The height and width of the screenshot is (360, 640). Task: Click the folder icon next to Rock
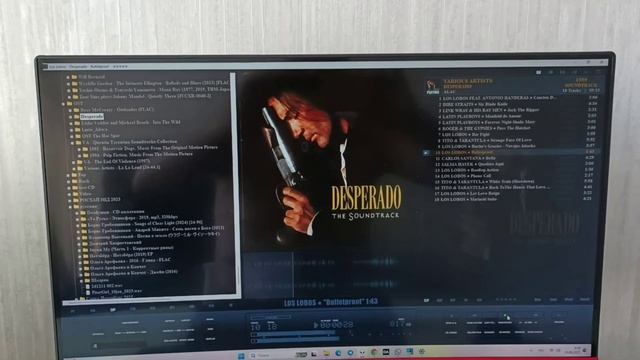76,181
